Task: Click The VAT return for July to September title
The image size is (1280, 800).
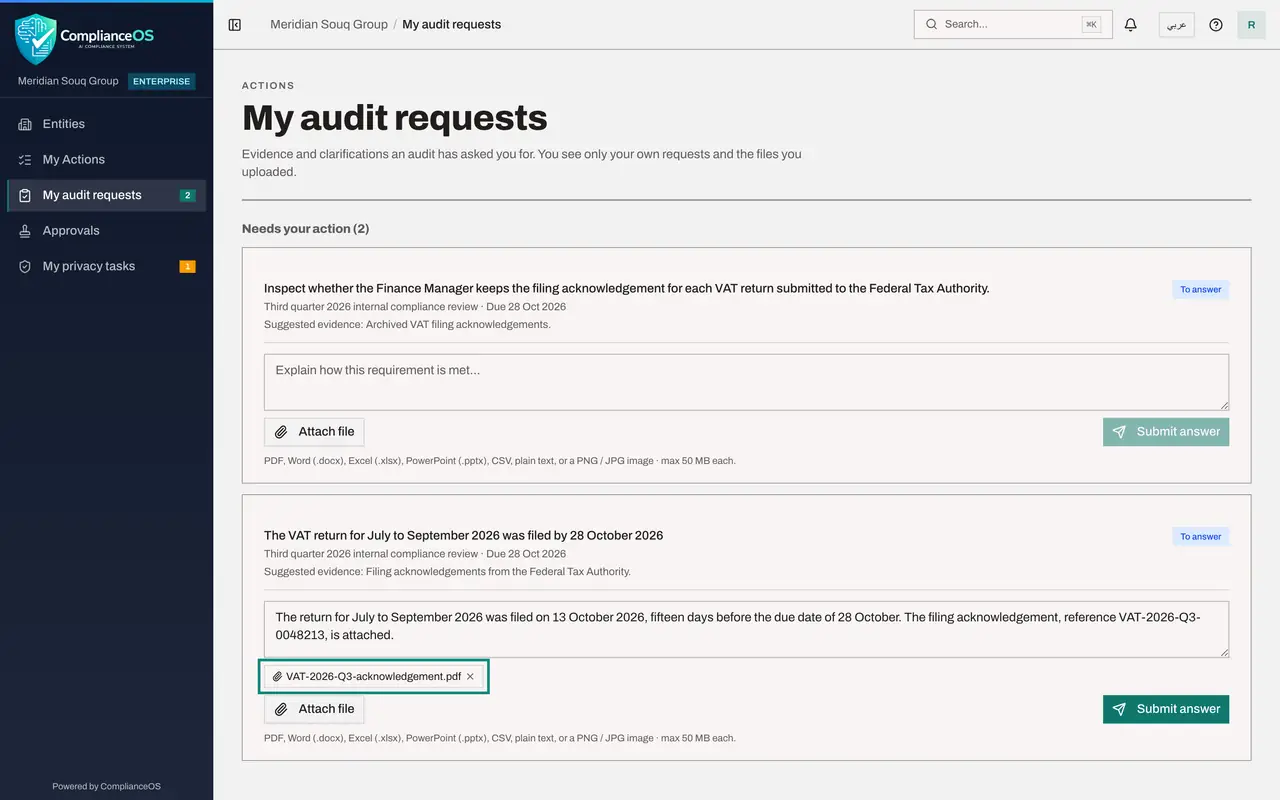Action: click(463, 535)
